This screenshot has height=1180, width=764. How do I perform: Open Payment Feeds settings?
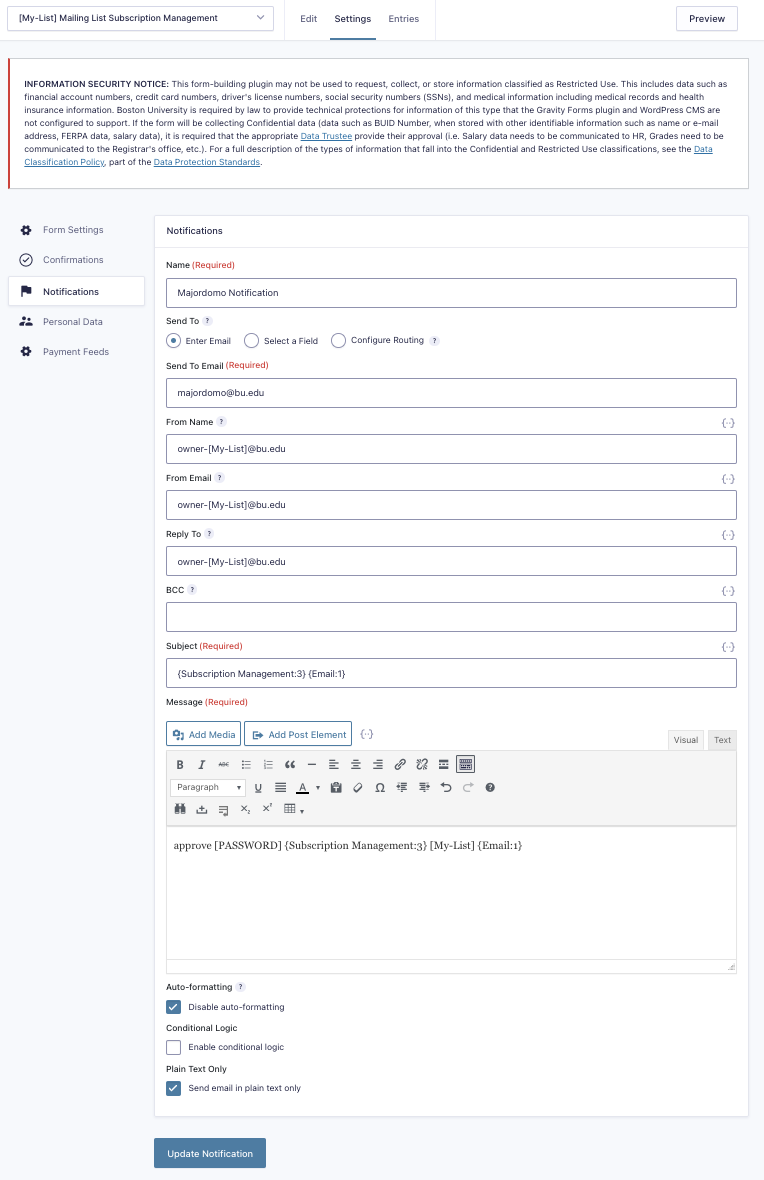click(x=75, y=352)
